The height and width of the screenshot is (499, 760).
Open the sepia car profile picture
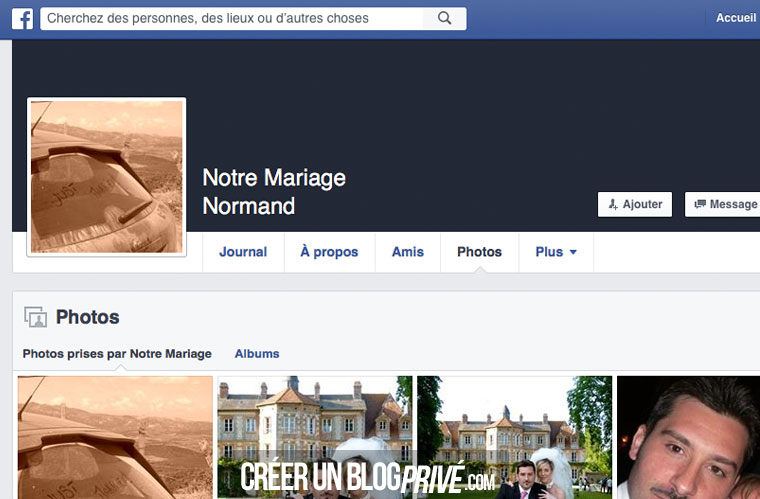(x=107, y=177)
